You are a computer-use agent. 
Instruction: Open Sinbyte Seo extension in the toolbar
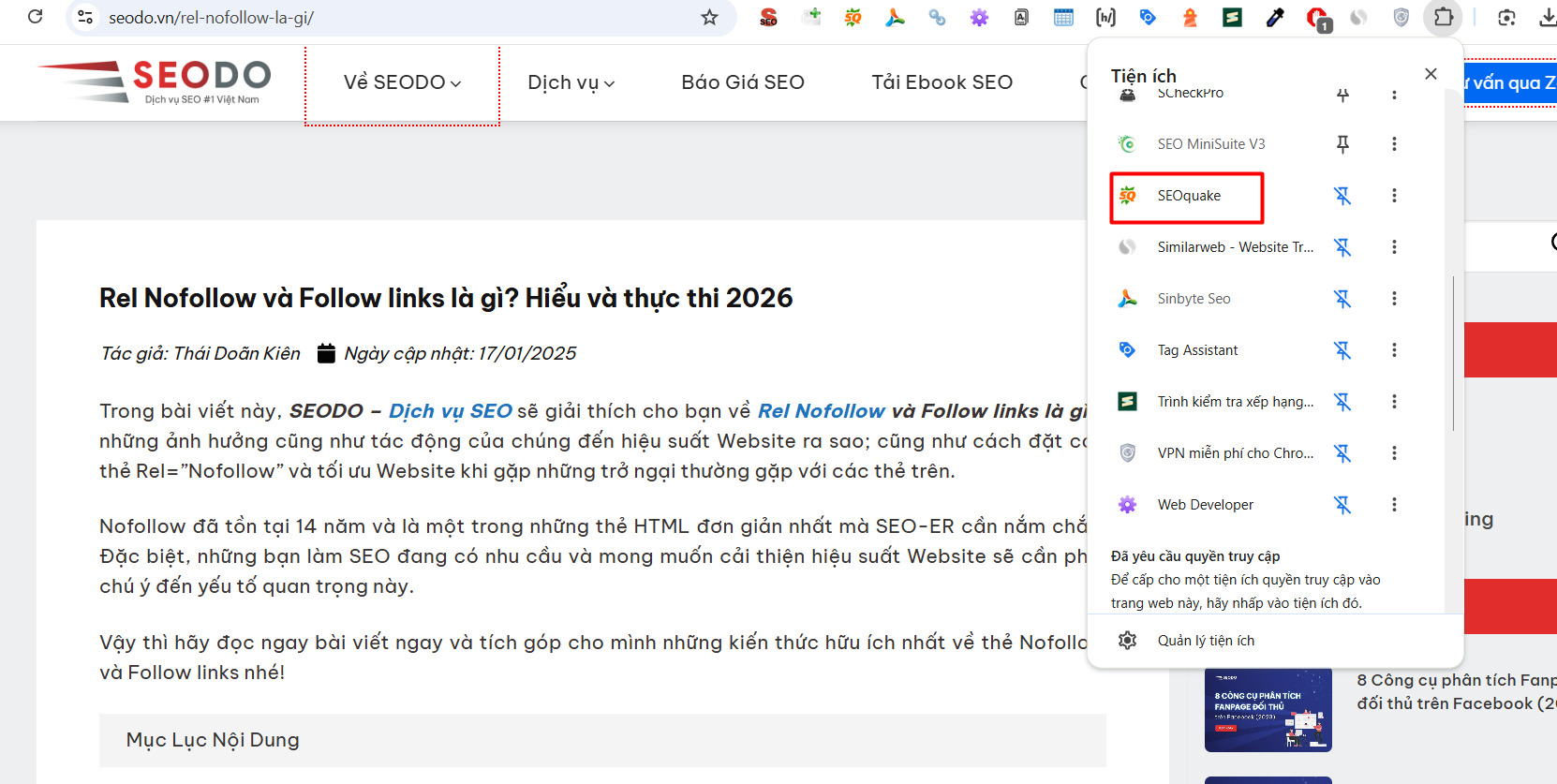coord(895,17)
